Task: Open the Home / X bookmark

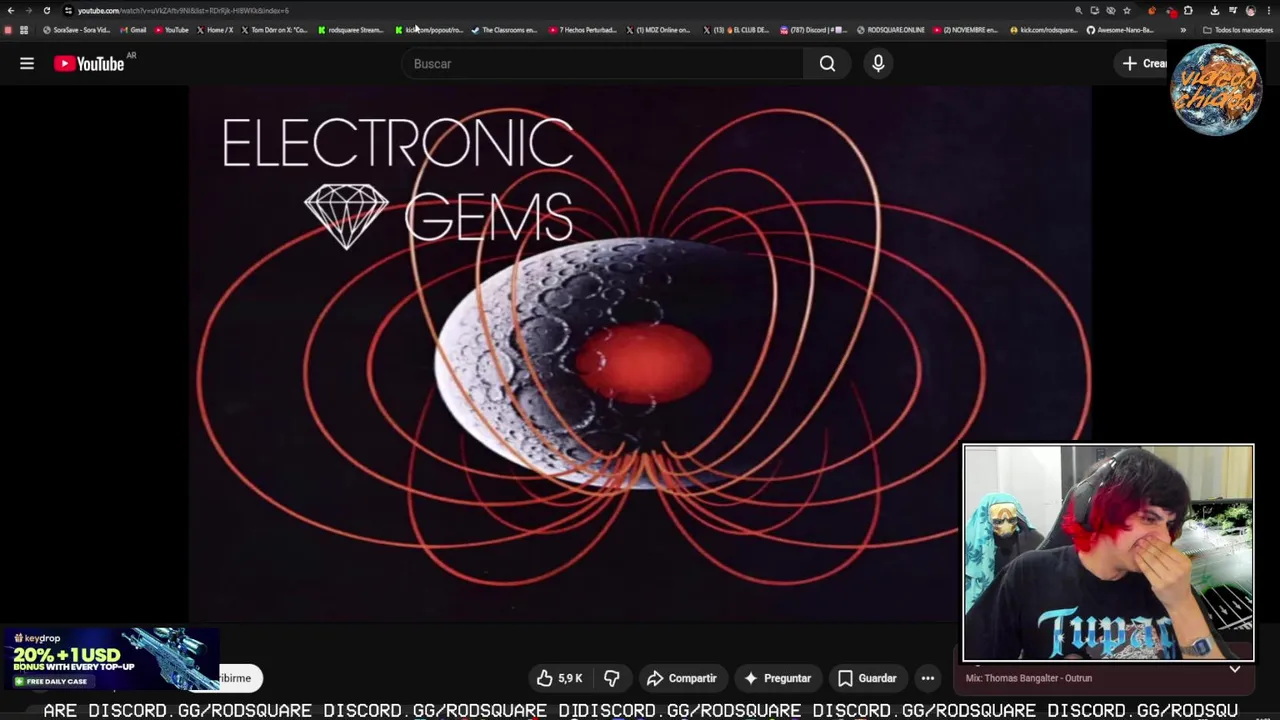Action: 215,30
